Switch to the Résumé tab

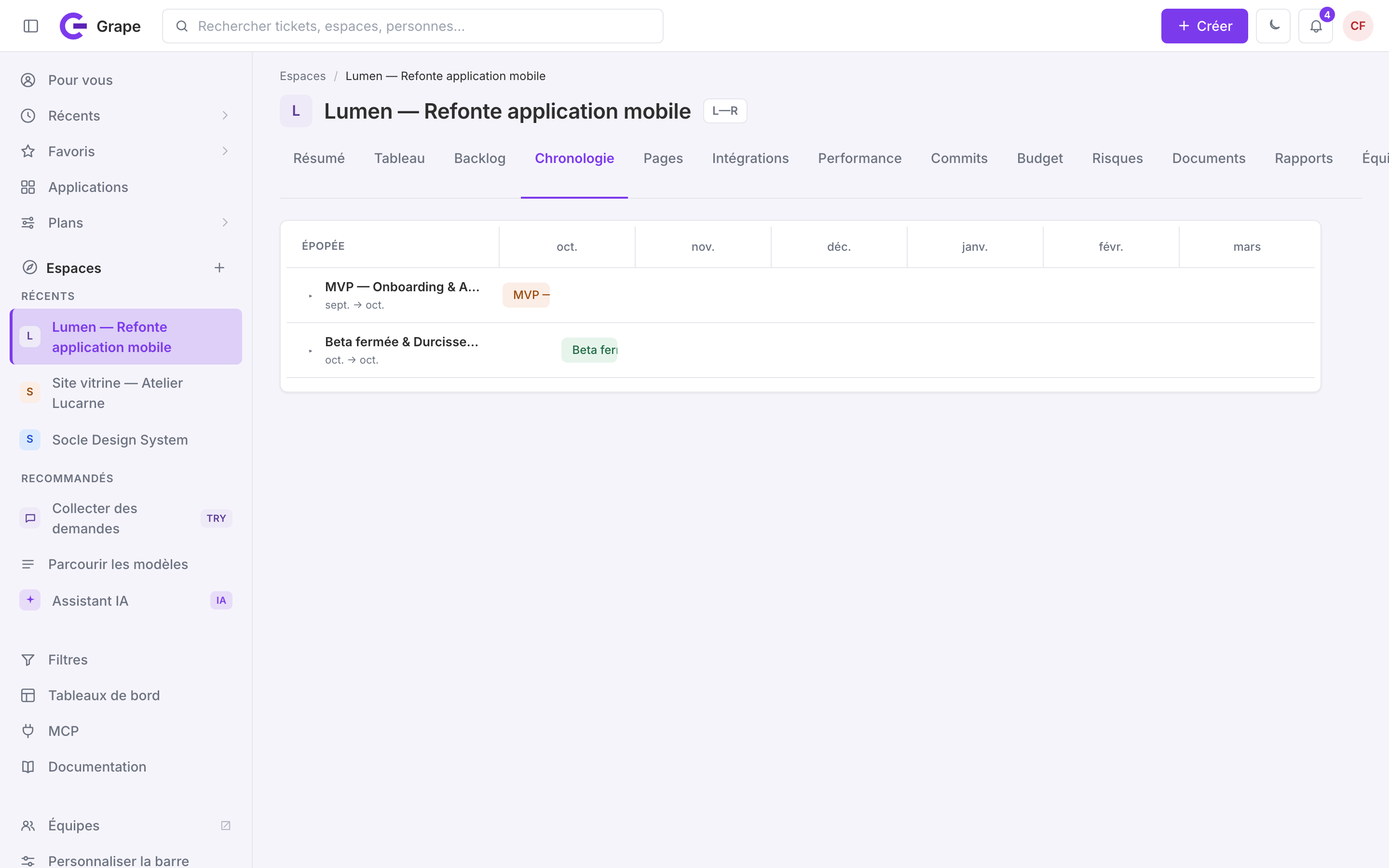319,159
